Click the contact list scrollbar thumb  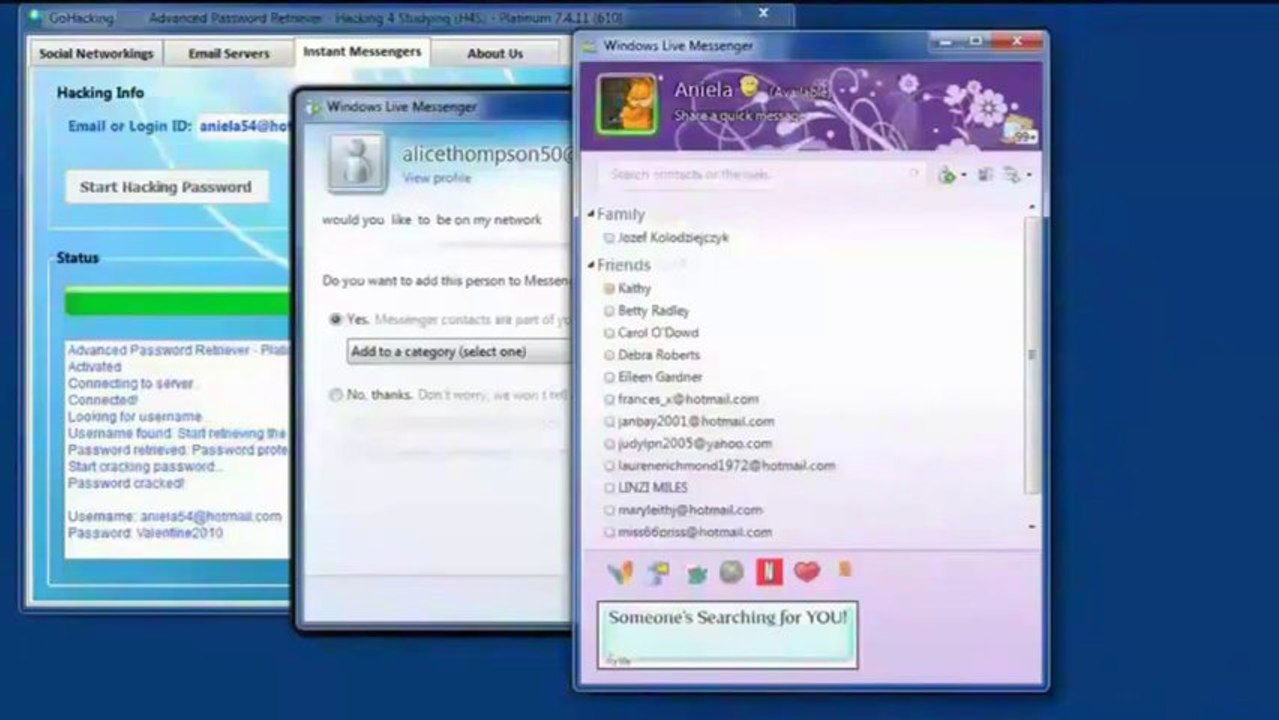[1032, 355]
